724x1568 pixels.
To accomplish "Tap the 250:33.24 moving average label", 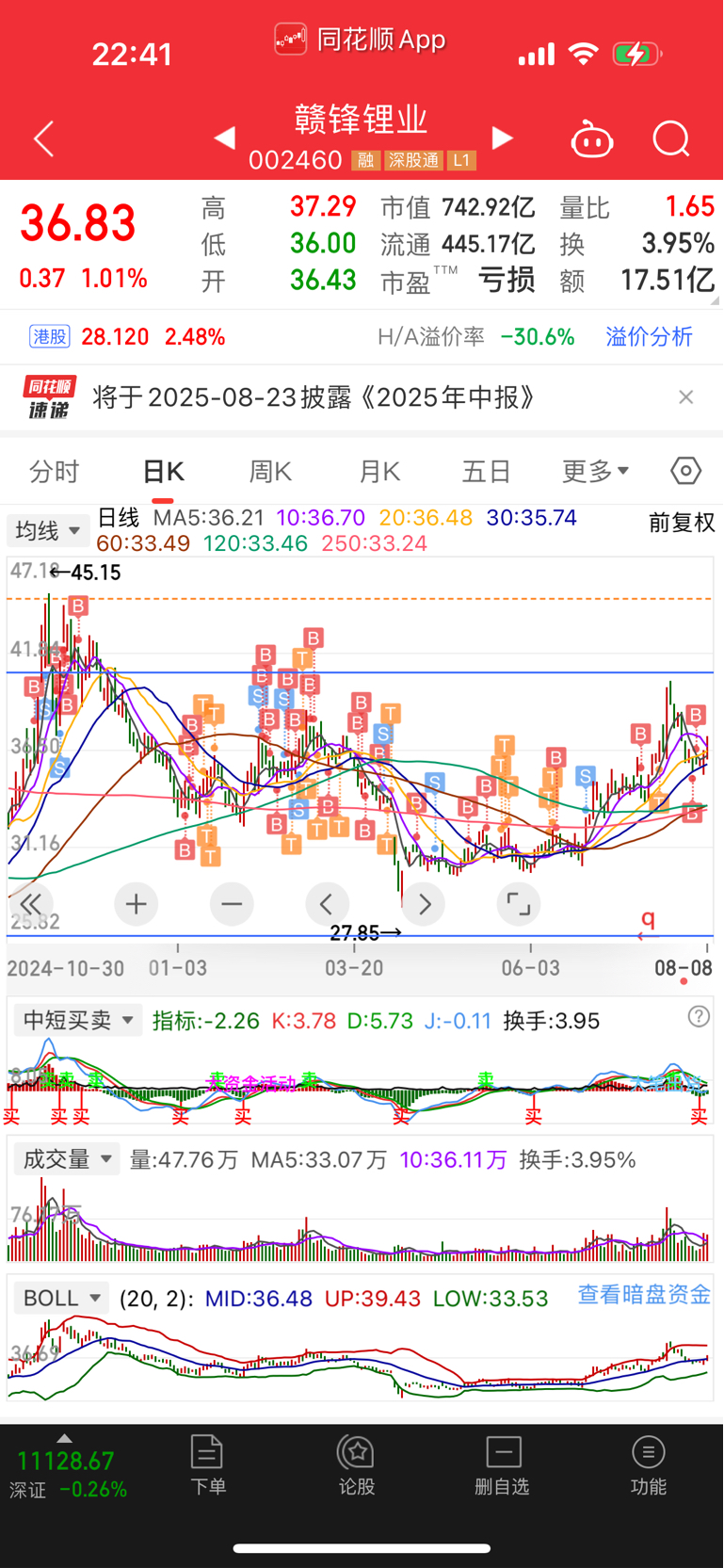I will click(375, 543).
